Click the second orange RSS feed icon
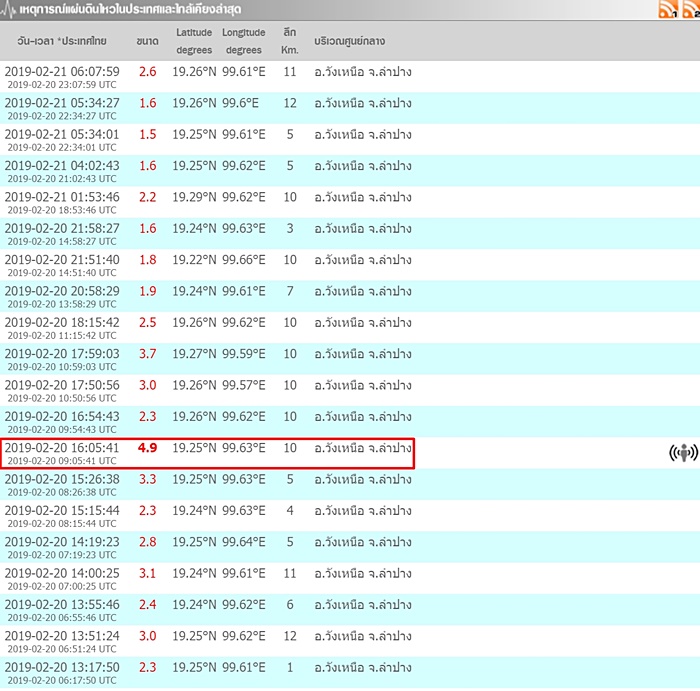The image size is (700, 691). pos(689,10)
